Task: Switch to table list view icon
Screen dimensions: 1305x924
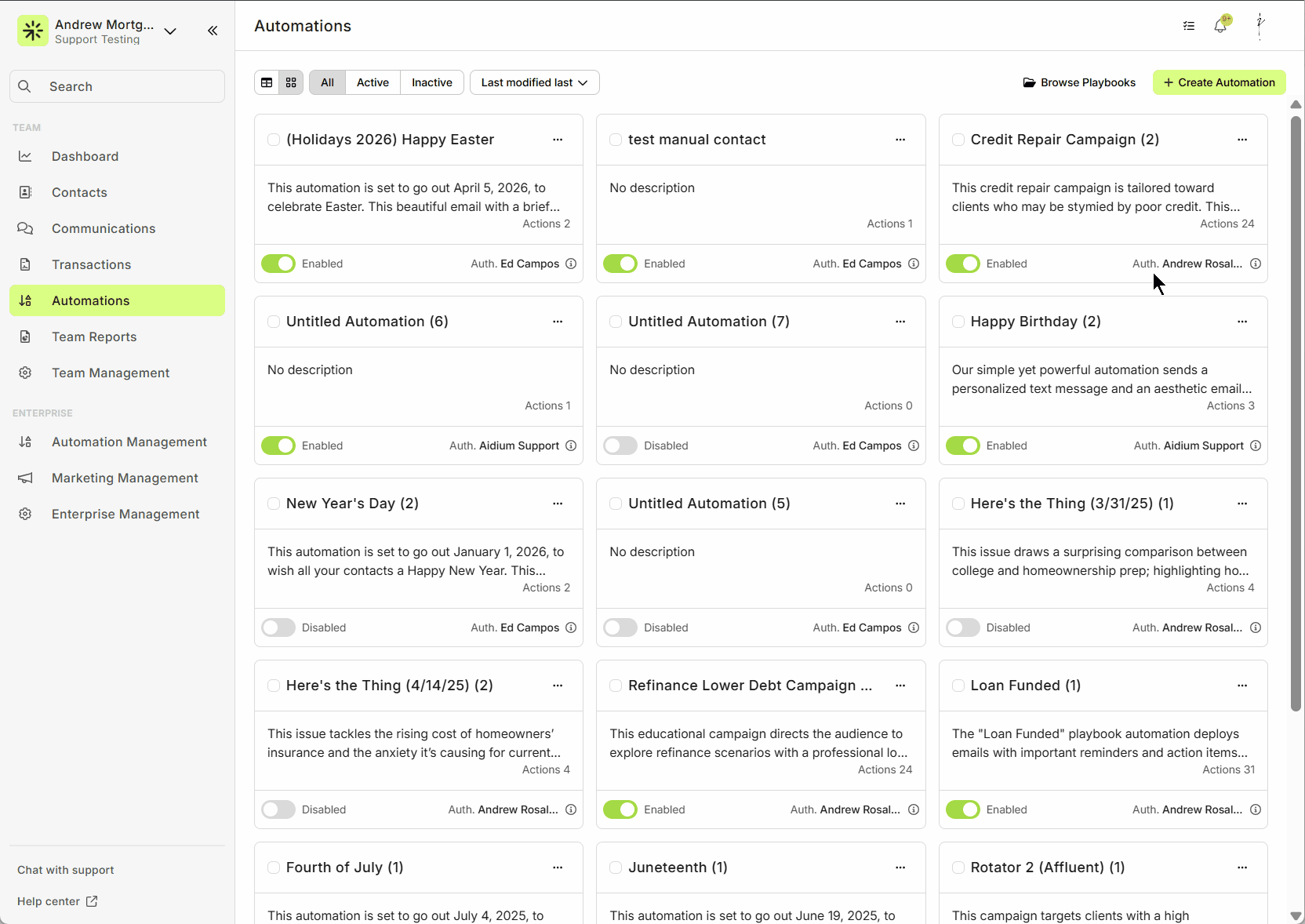Action: [x=267, y=82]
